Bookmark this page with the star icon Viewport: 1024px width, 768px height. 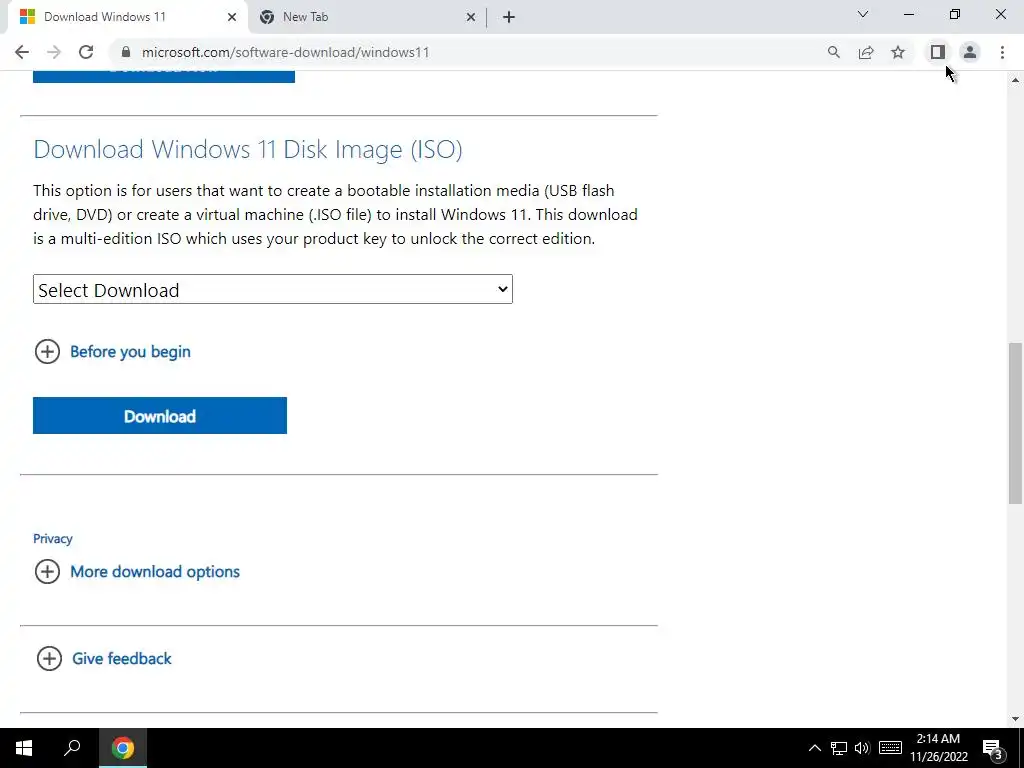898,52
